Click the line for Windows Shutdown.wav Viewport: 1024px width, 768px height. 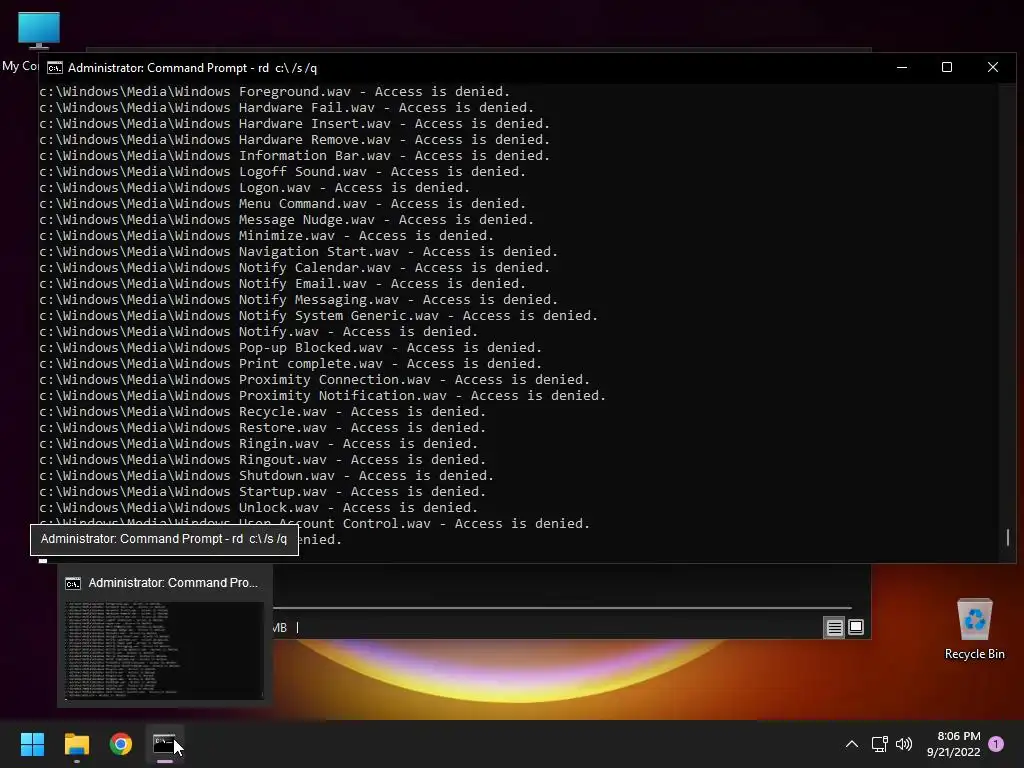(x=266, y=475)
